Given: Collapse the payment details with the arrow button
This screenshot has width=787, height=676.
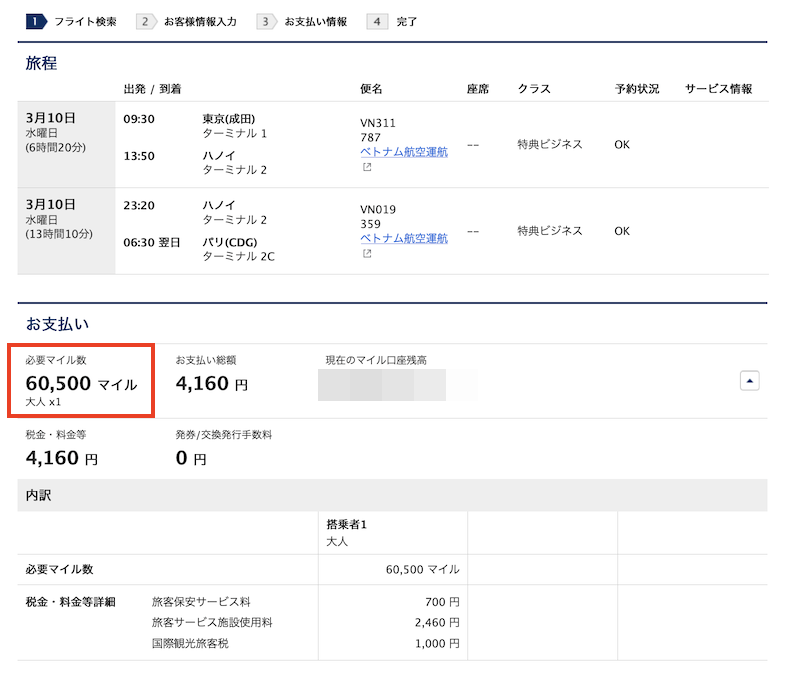Looking at the screenshot, I should (x=749, y=381).
